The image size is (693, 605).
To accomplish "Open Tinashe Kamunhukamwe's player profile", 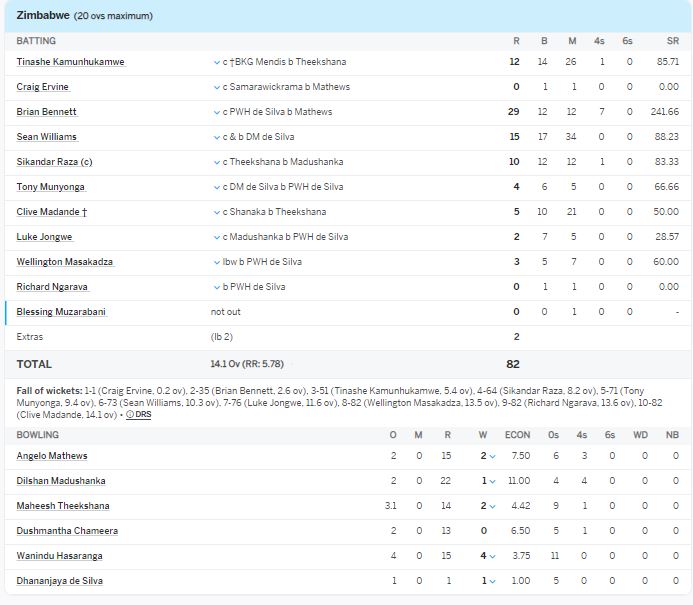I will [x=70, y=62].
